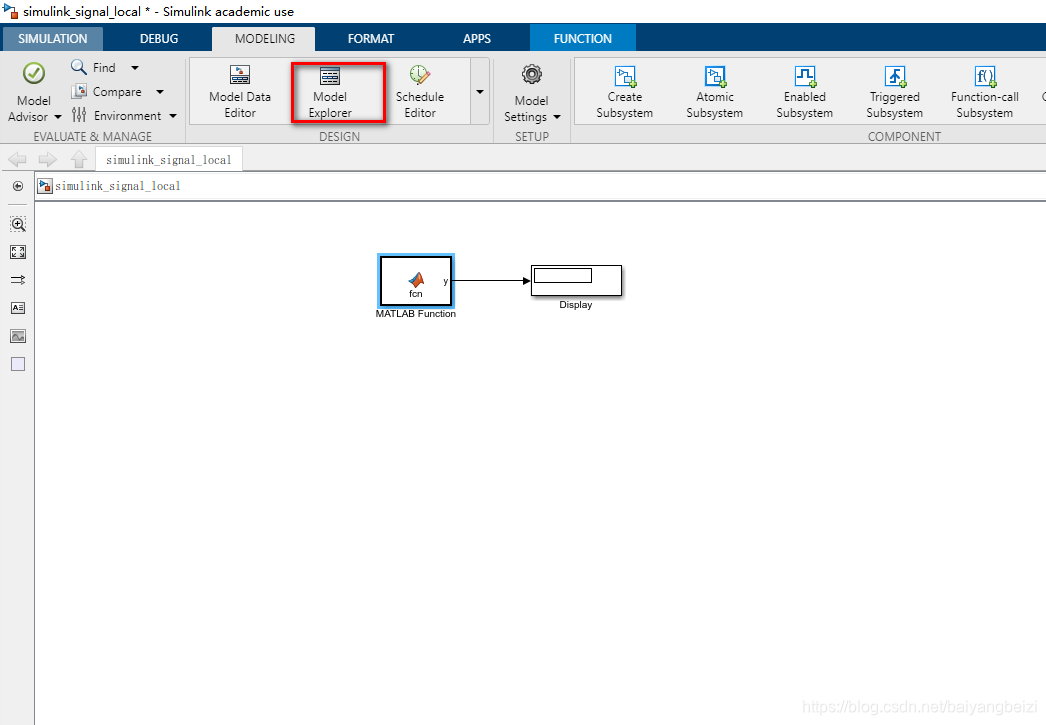Viewport: 1046px width, 725px height.
Task: Switch to the SIMULATION tab
Action: click(x=53, y=39)
